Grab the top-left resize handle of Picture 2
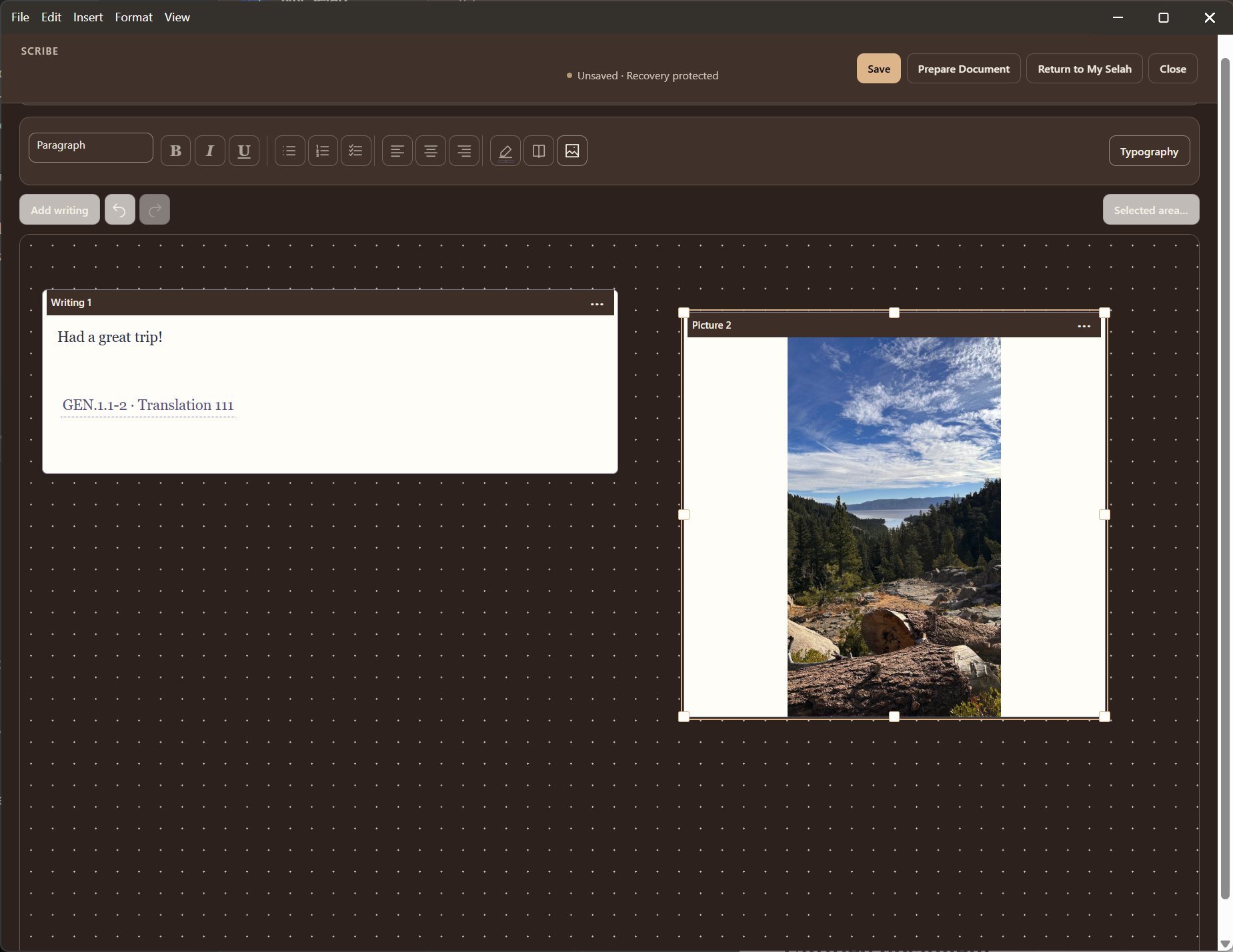 pyautogui.click(x=684, y=313)
